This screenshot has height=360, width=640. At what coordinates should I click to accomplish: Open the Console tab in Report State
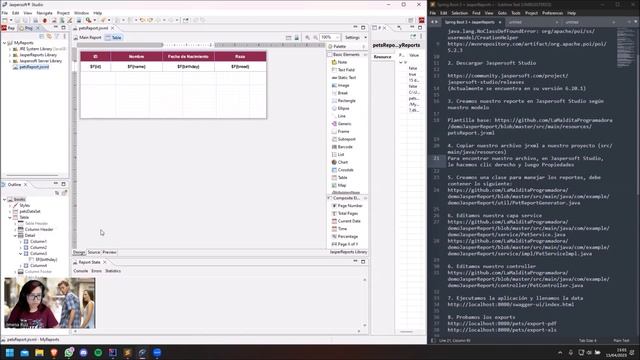tap(80, 271)
